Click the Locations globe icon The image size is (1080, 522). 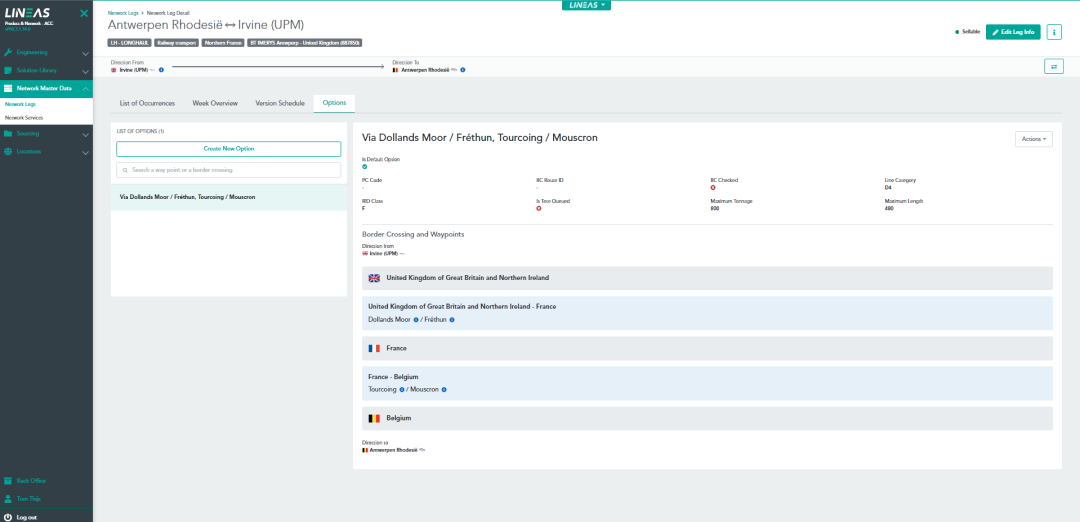tap(8, 152)
